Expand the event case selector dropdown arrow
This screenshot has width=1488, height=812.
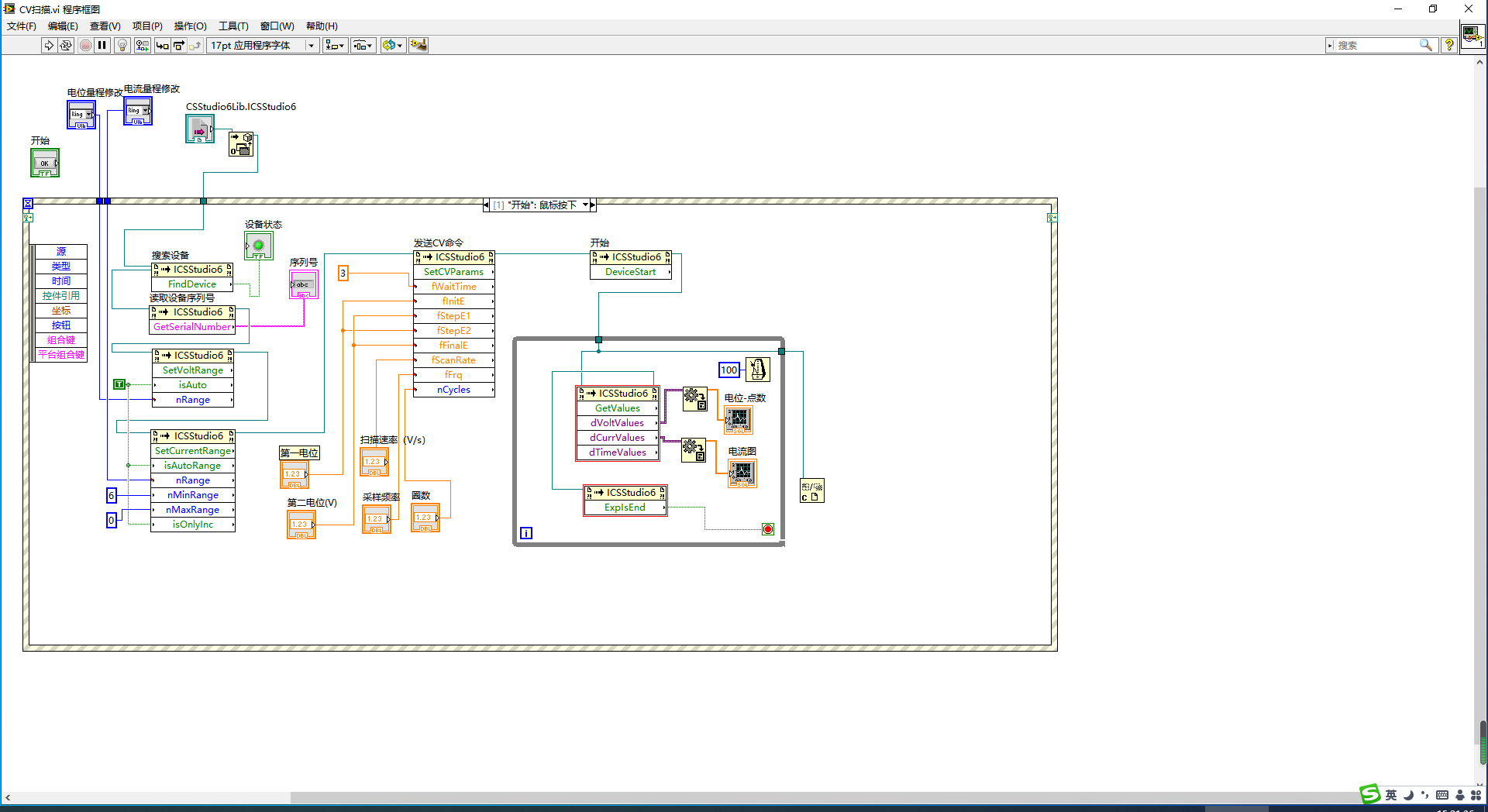(x=585, y=205)
